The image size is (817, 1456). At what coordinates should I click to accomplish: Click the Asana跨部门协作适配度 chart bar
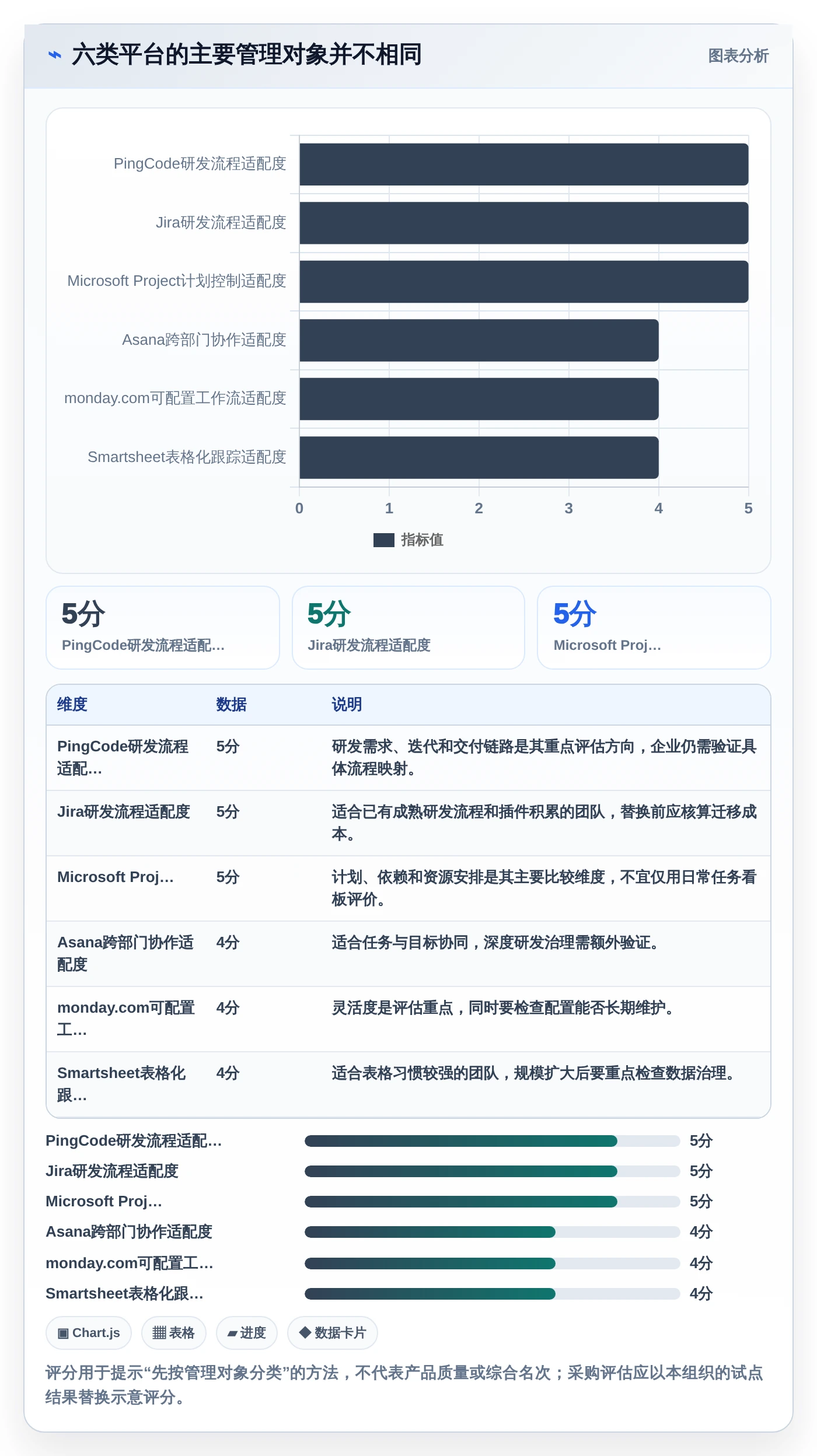479,340
